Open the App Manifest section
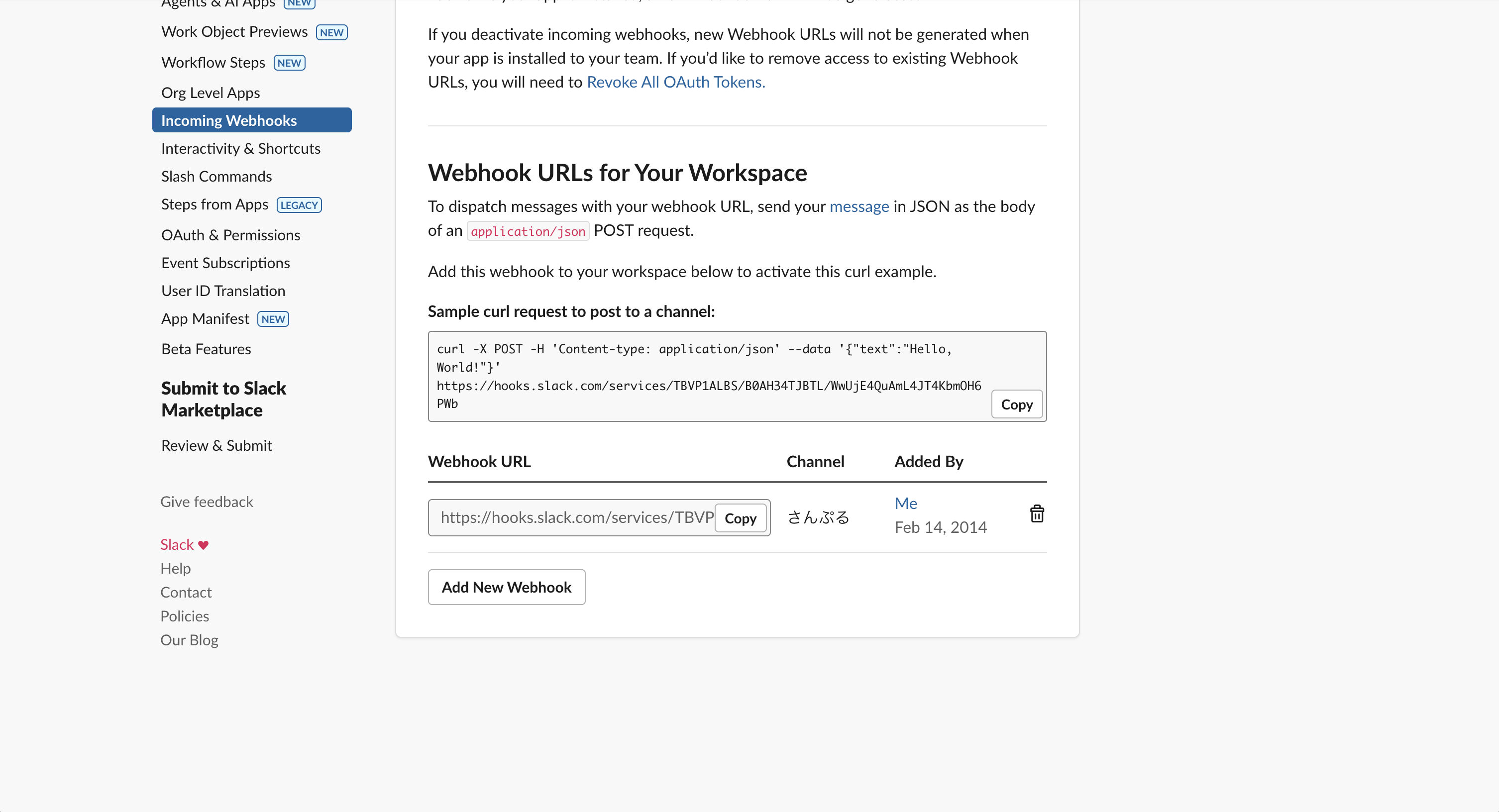Screen dimensions: 1499x812 206,318
